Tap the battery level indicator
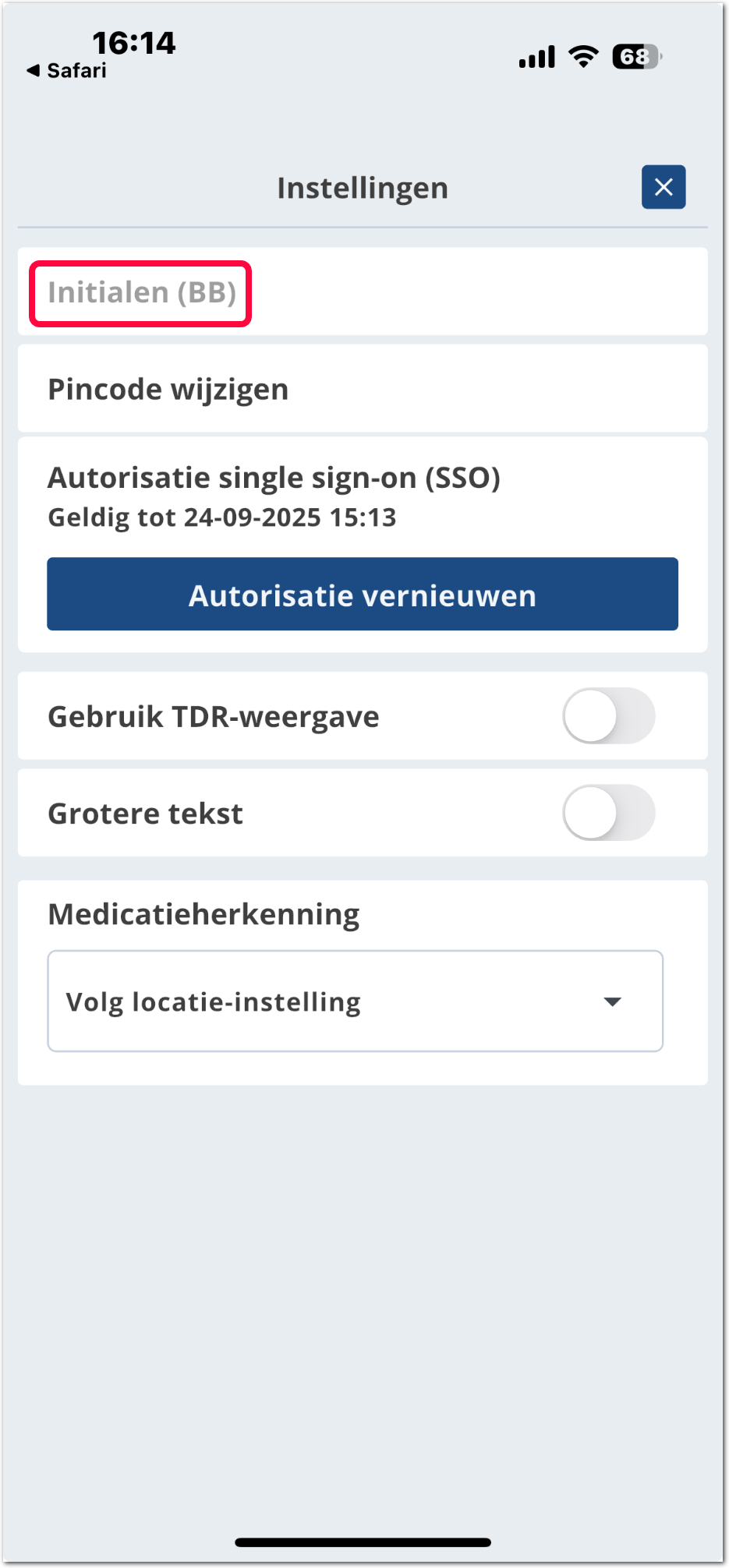 coord(636,57)
